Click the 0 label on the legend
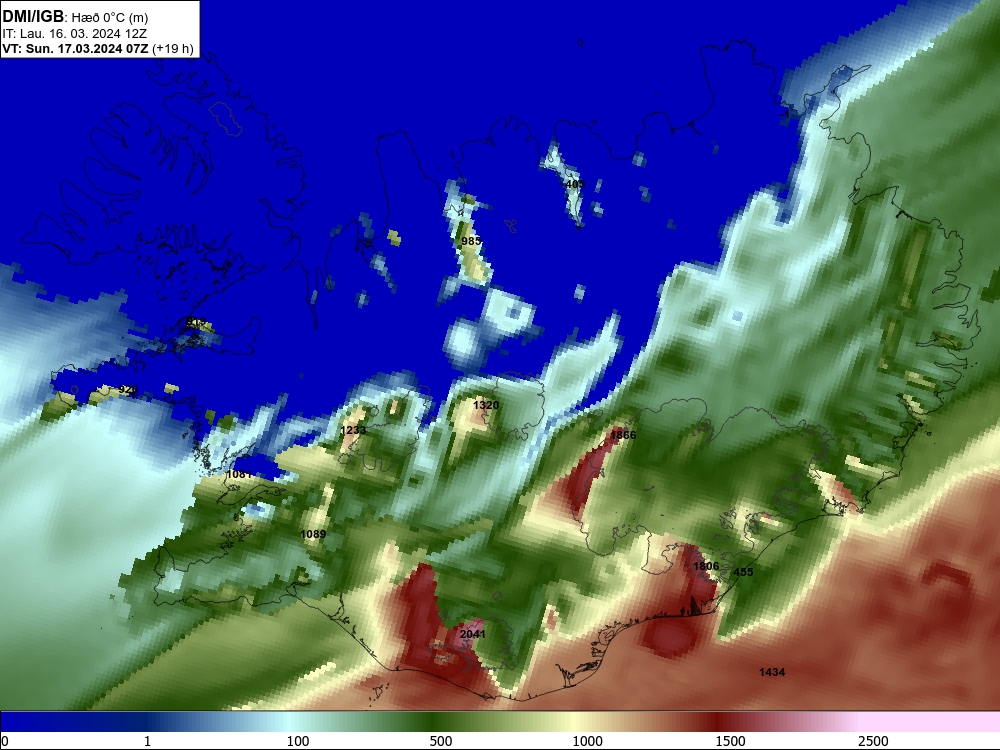 5,741
